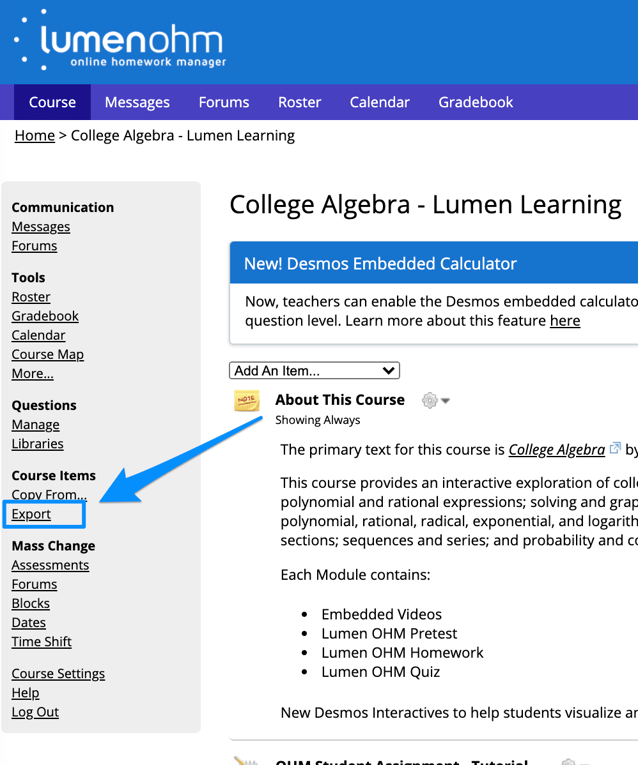Viewport: 638px width, 765px height.
Task: Open Manage link under Questions
Action: pyautogui.click(x=35, y=424)
